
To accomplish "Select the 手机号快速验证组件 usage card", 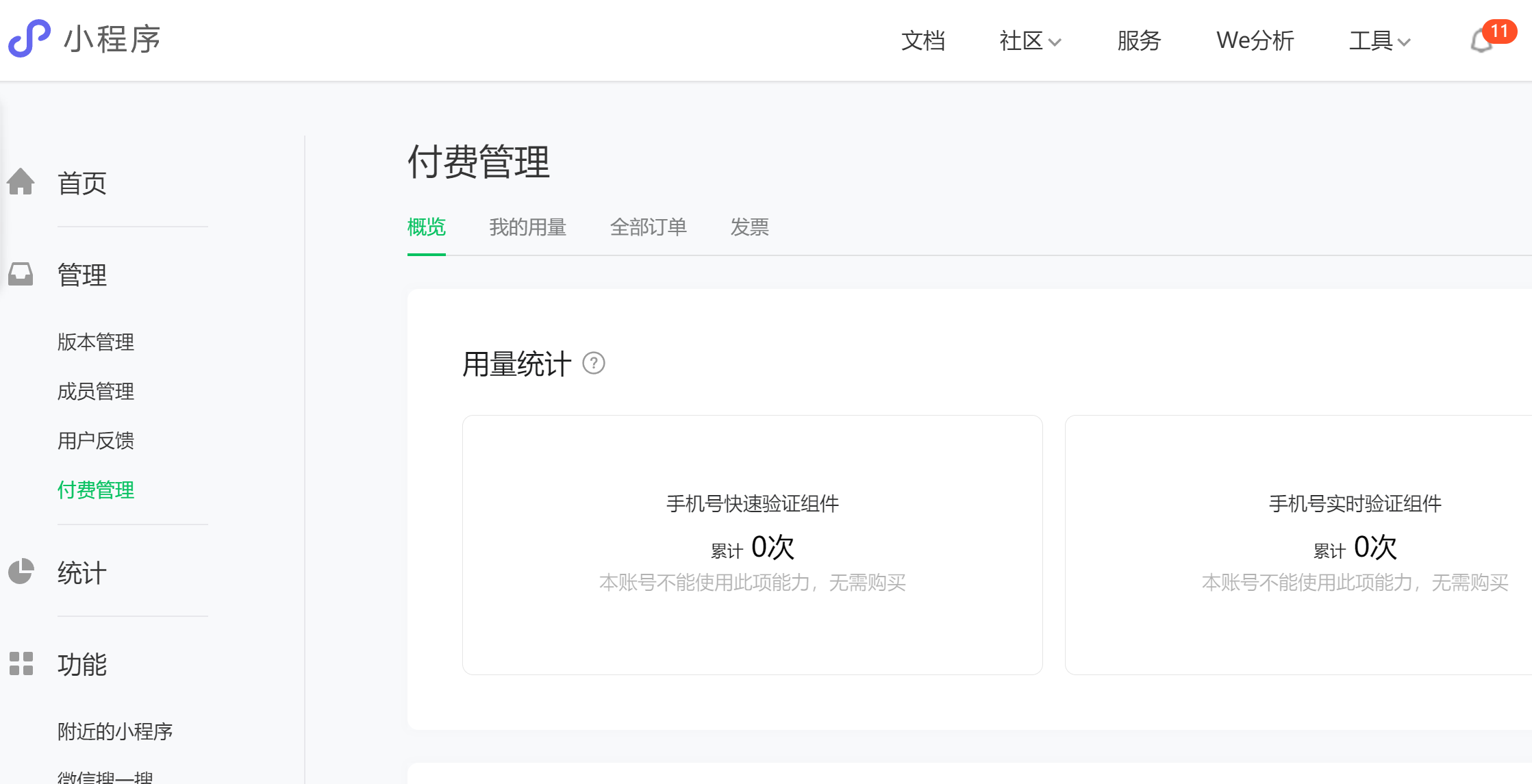I will [x=752, y=544].
